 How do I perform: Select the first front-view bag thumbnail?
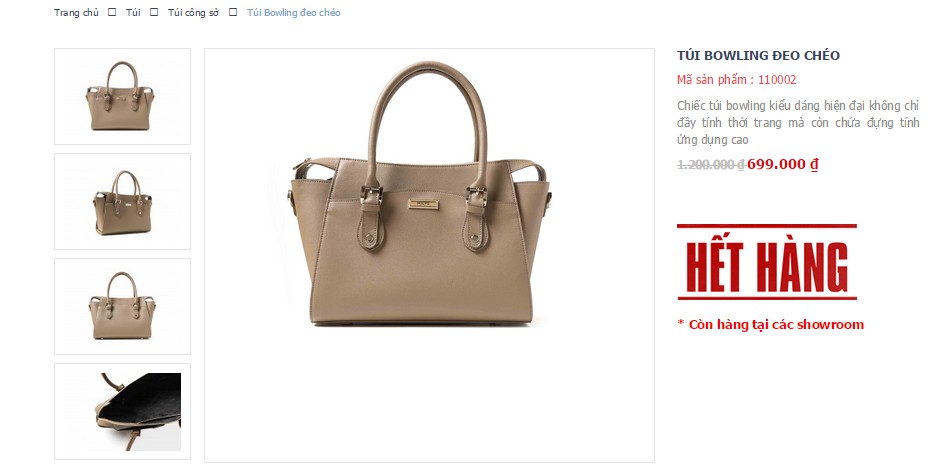122,96
